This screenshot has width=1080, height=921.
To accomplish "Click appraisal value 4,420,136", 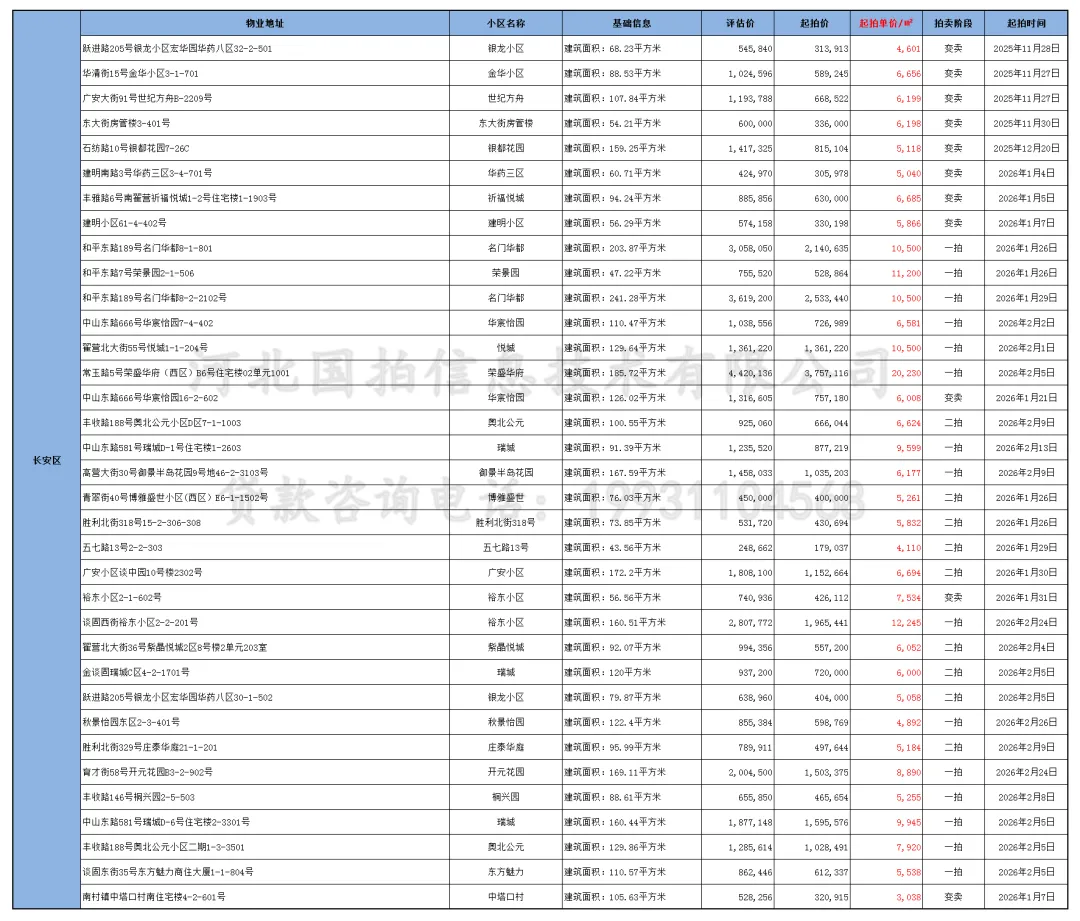I will [750, 373].
